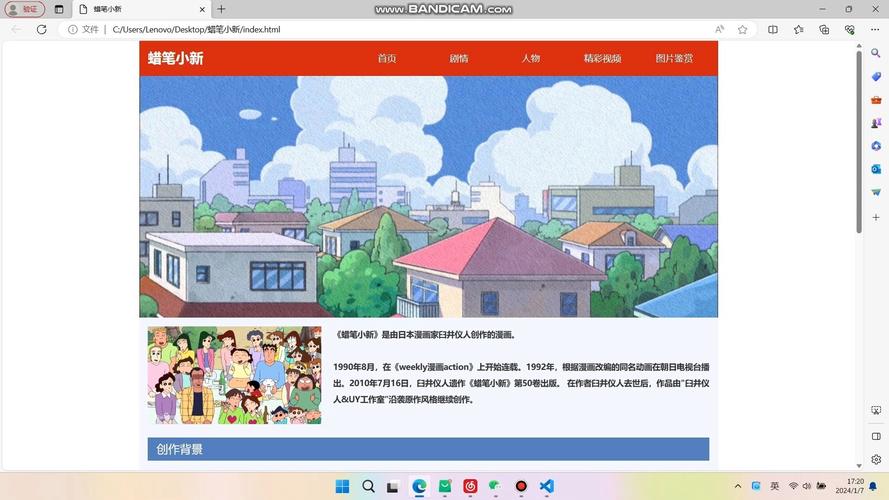This screenshot has height=500, width=889.
Task: Open the sidebar settings gear
Action: [x=876, y=459]
